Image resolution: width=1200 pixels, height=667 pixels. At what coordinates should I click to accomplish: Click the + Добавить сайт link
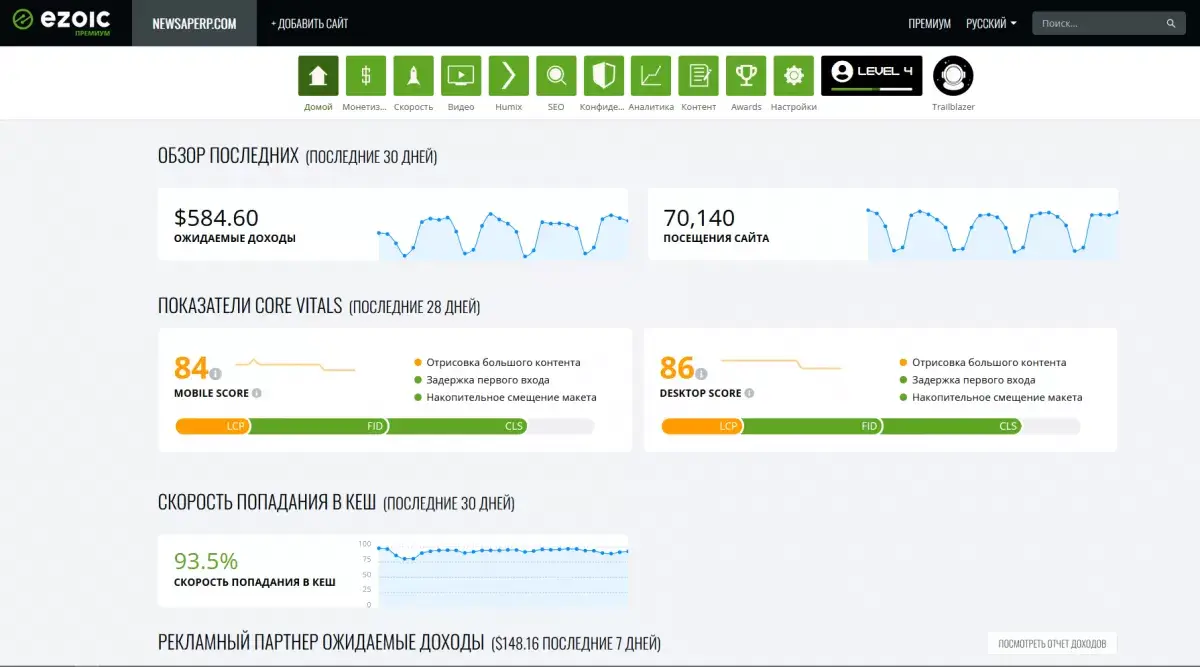click(x=309, y=23)
